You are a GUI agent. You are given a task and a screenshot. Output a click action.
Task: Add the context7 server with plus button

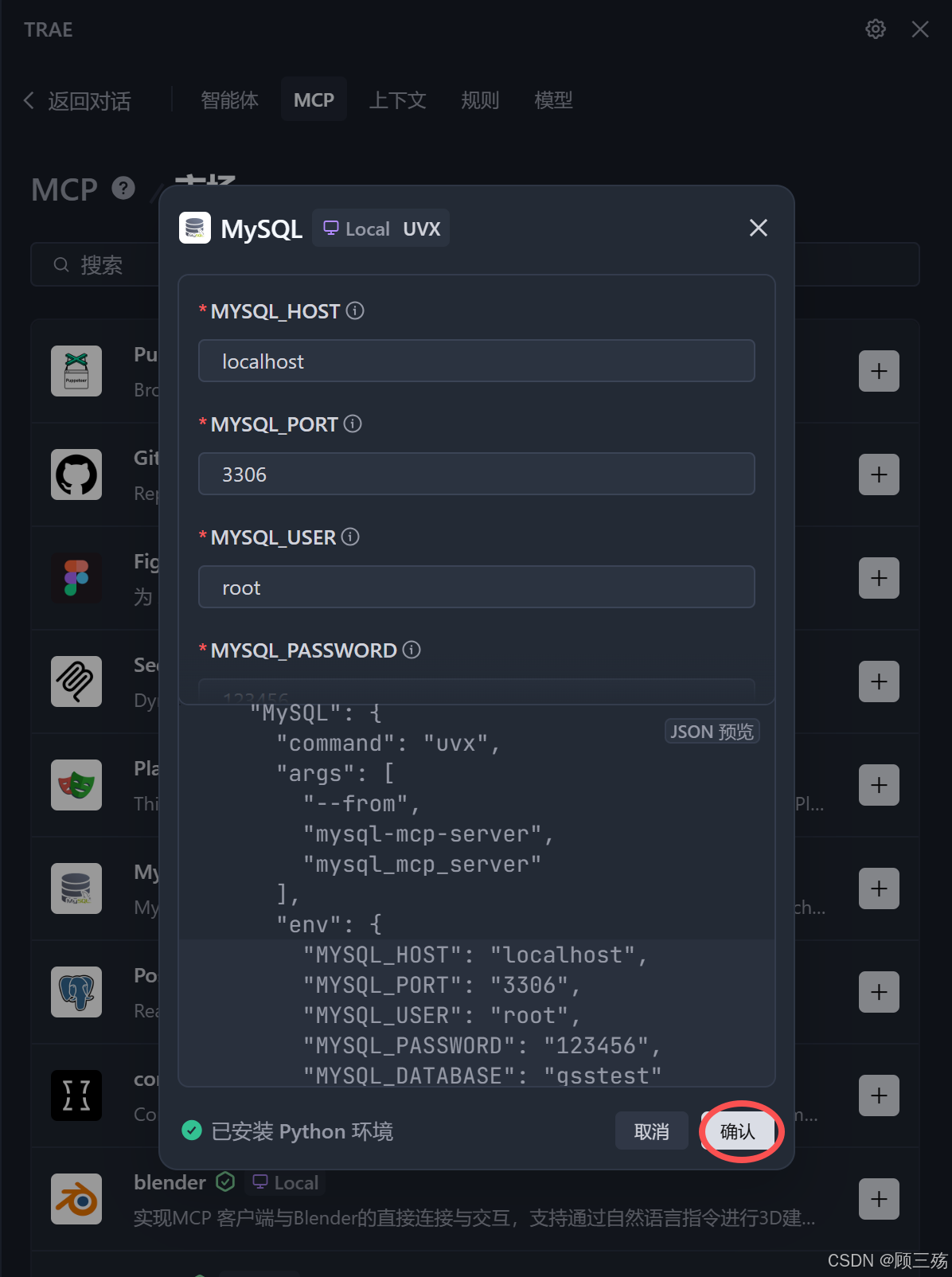tap(879, 1095)
